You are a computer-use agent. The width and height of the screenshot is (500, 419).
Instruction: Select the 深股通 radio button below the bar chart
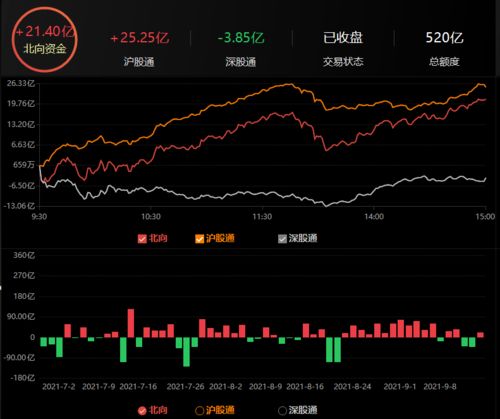pyautogui.click(x=282, y=411)
